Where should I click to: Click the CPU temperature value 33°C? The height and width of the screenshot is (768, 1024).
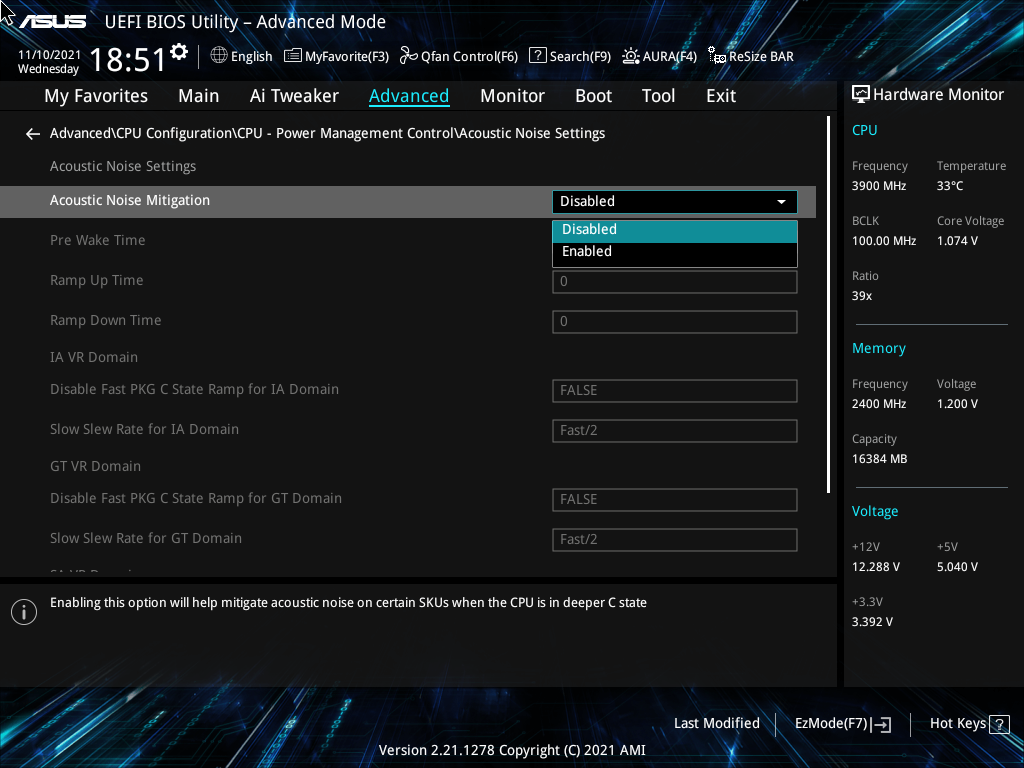(x=950, y=186)
